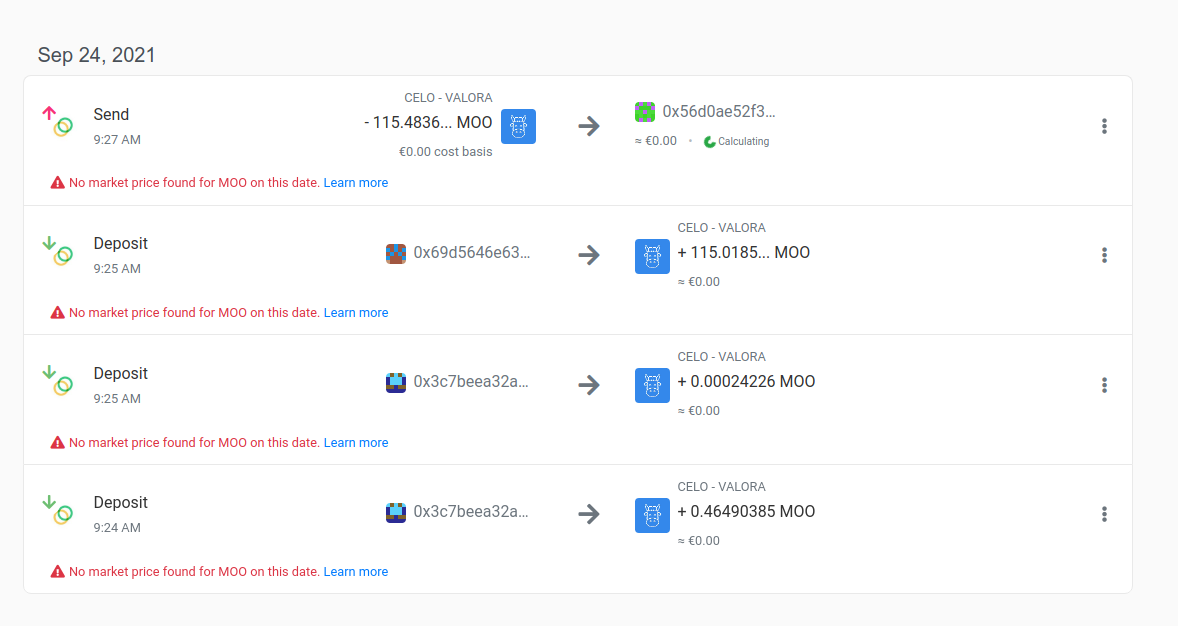1178x626 pixels.
Task: Open three-dot menu for the 0.46490385 MOO deposit
Action: coord(1104,514)
